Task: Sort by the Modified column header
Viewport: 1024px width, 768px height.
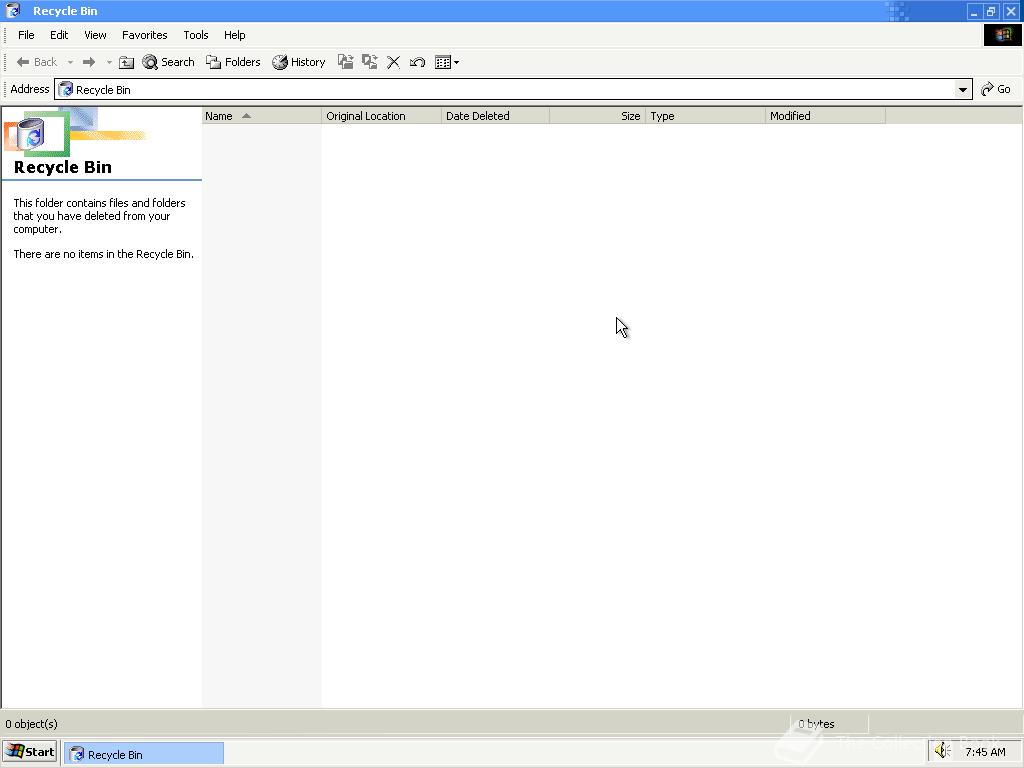Action: point(825,116)
